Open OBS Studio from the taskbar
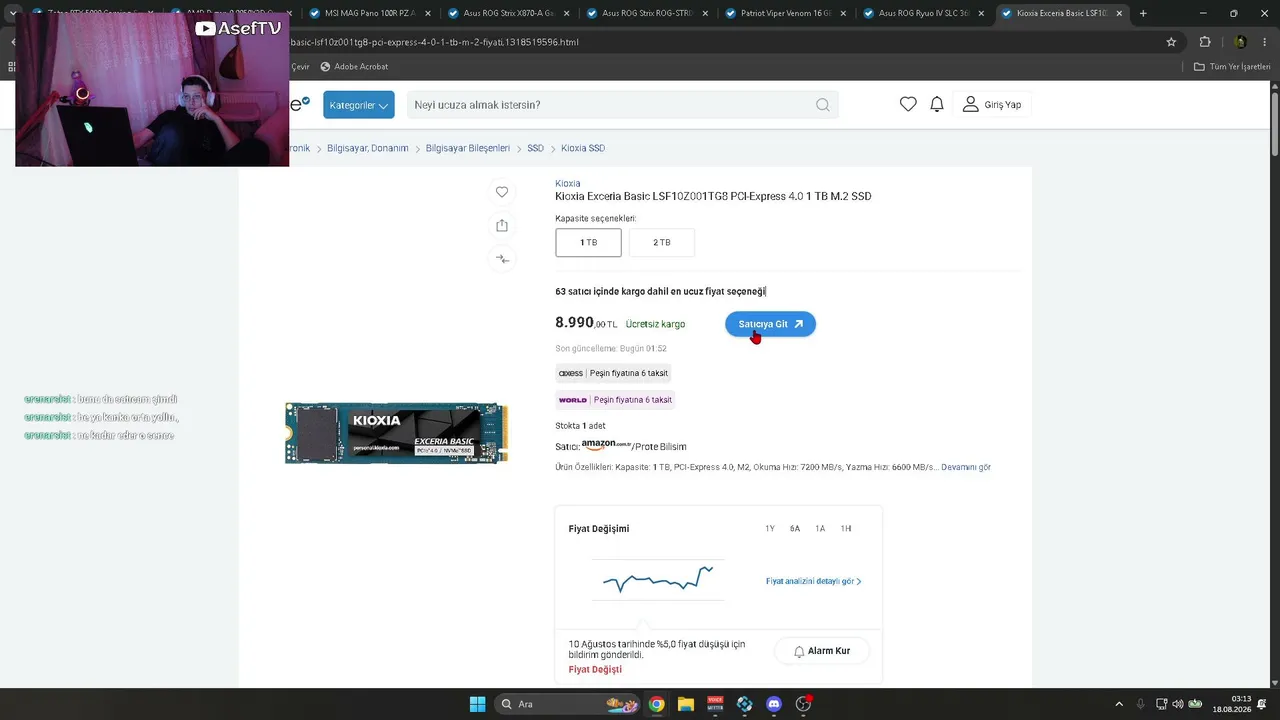The width and height of the screenshot is (1280, 720). click(x=803, y=704)
